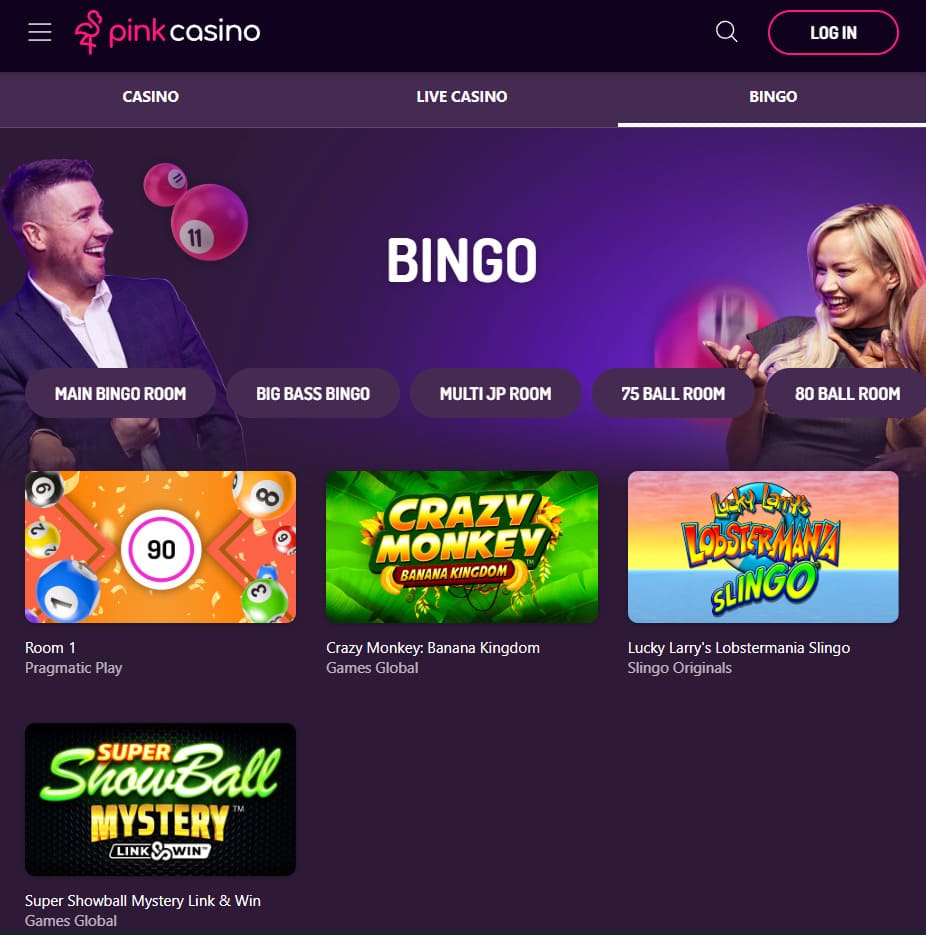Open the Room 1 bingo thumbnail
The image size is (926, 935).
(x=160, y=547)
